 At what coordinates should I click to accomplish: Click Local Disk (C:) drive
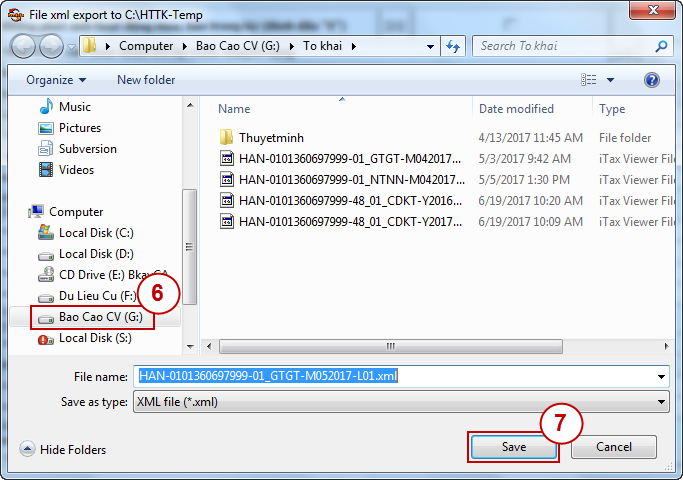point(96,233)
